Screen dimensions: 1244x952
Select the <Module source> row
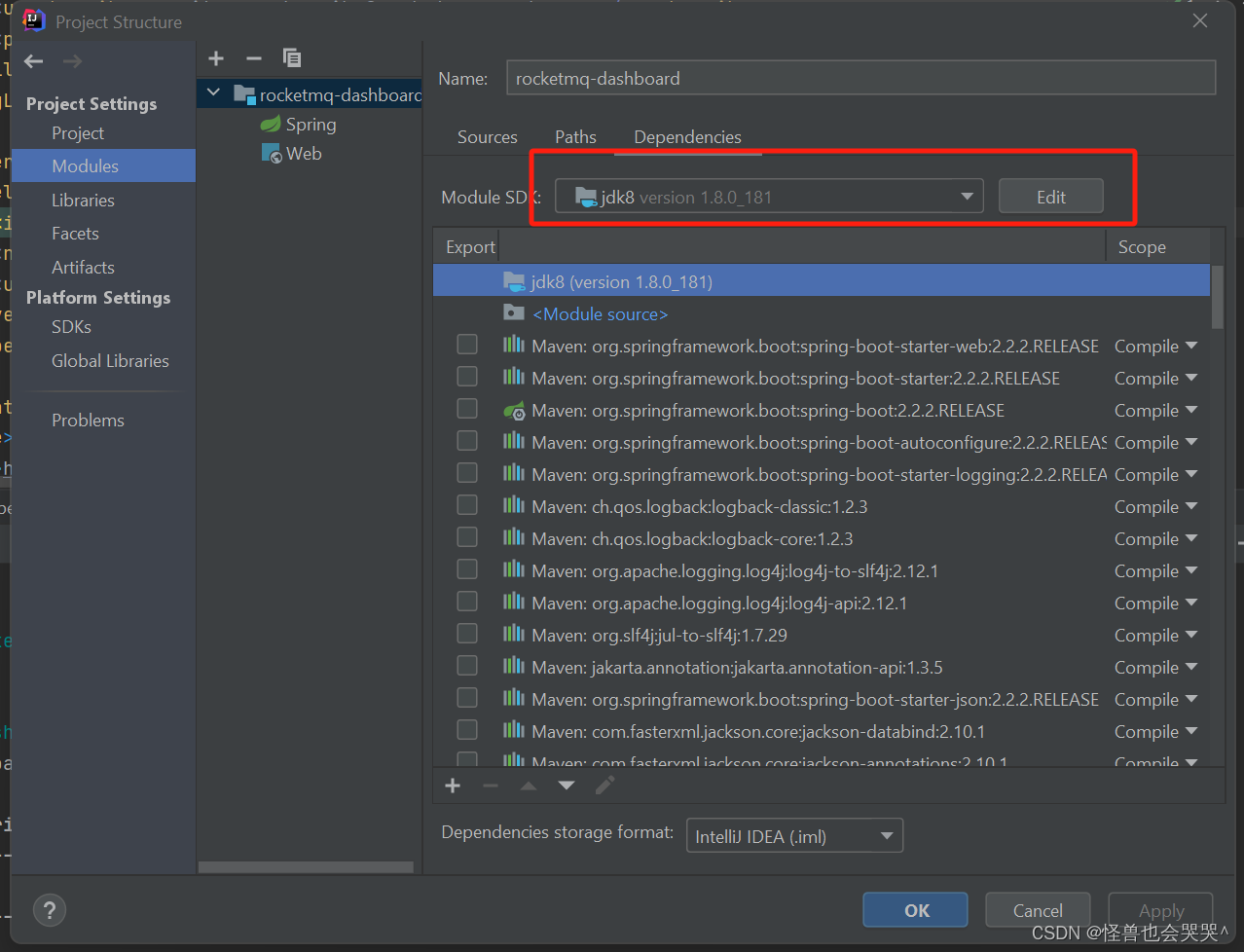point(822,313)
